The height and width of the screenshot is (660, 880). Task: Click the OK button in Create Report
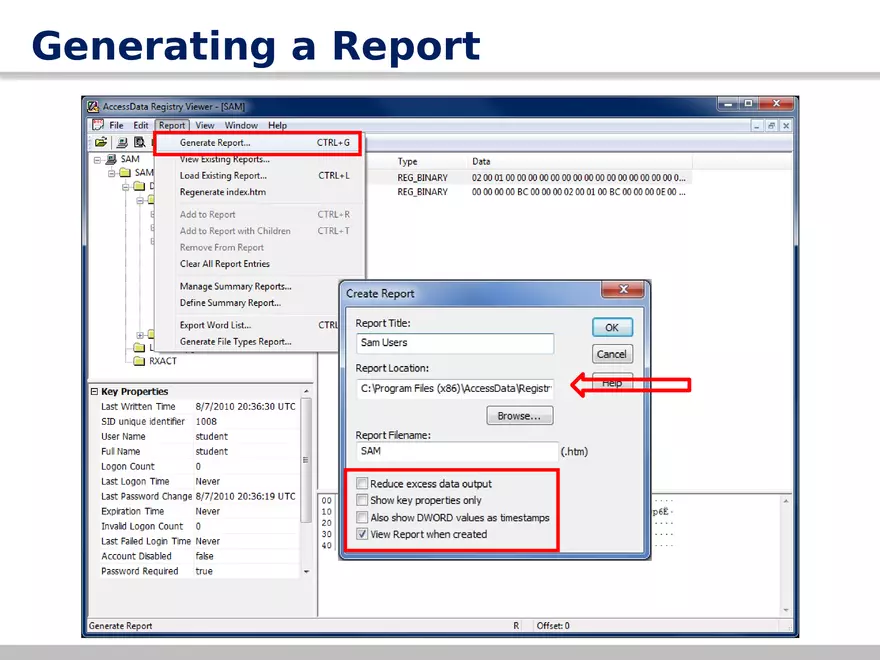pos(611,327)
